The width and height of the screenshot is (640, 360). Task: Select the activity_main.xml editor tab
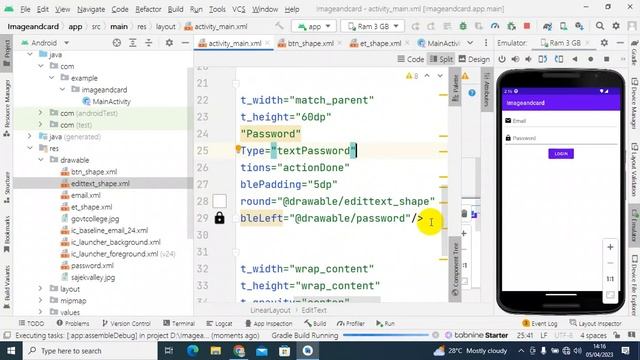pos(234,43)
